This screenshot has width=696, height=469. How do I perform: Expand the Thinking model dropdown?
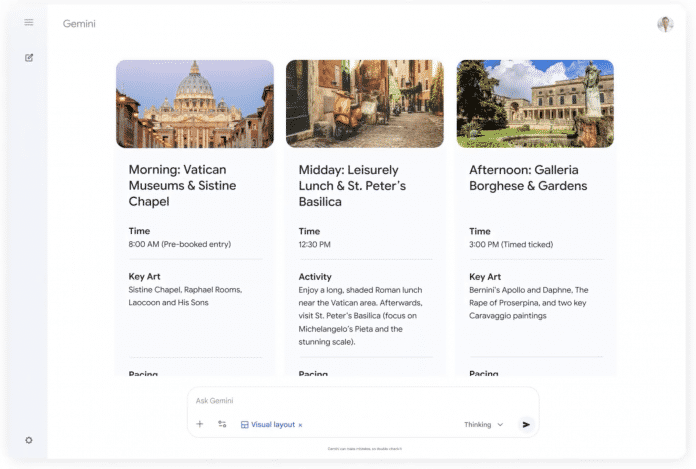pyautogui.click(x=483, y=425)
